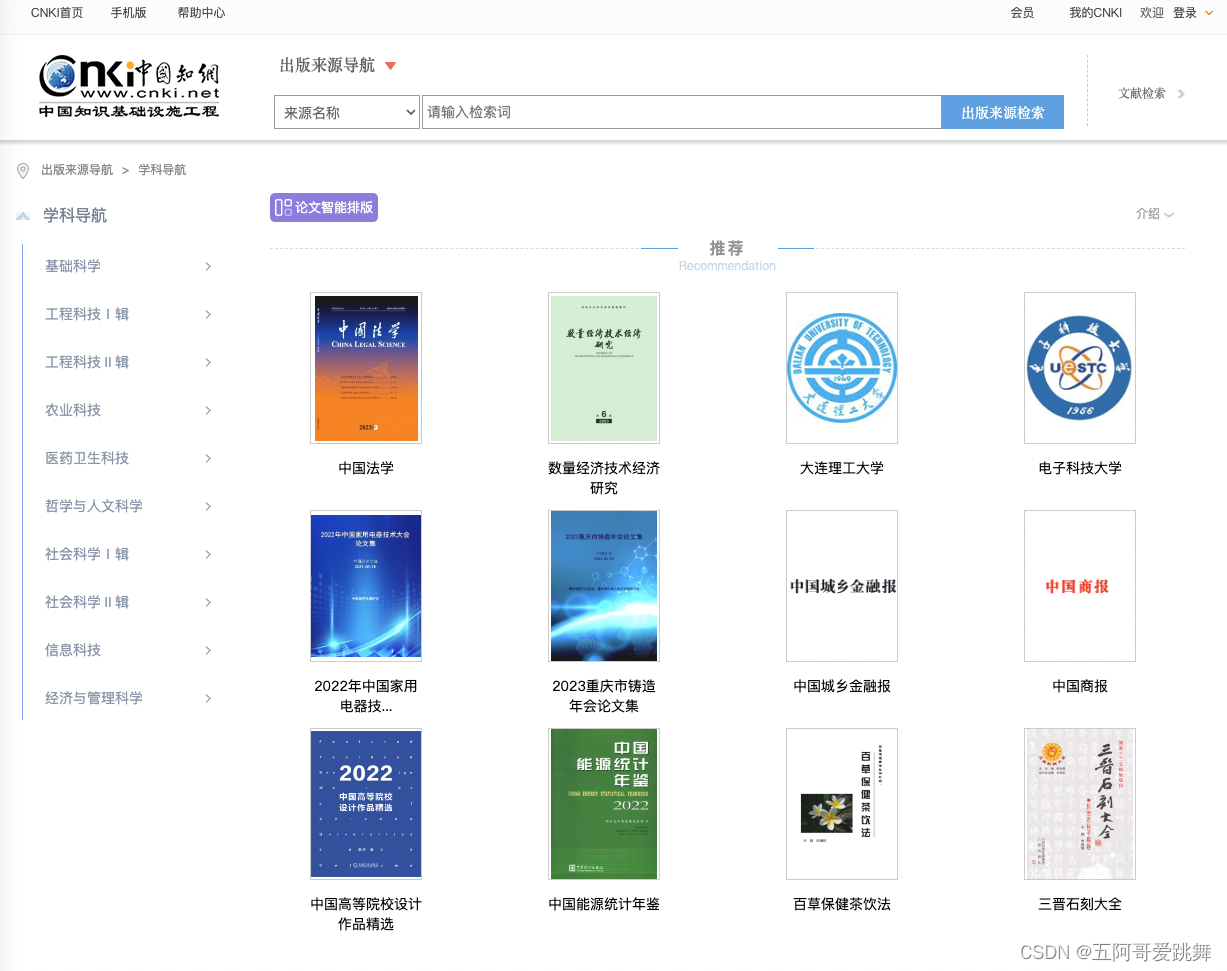Click 学科导航 in the breadcrumb
Screen dimensions: 1227x971
coord(162,170)
